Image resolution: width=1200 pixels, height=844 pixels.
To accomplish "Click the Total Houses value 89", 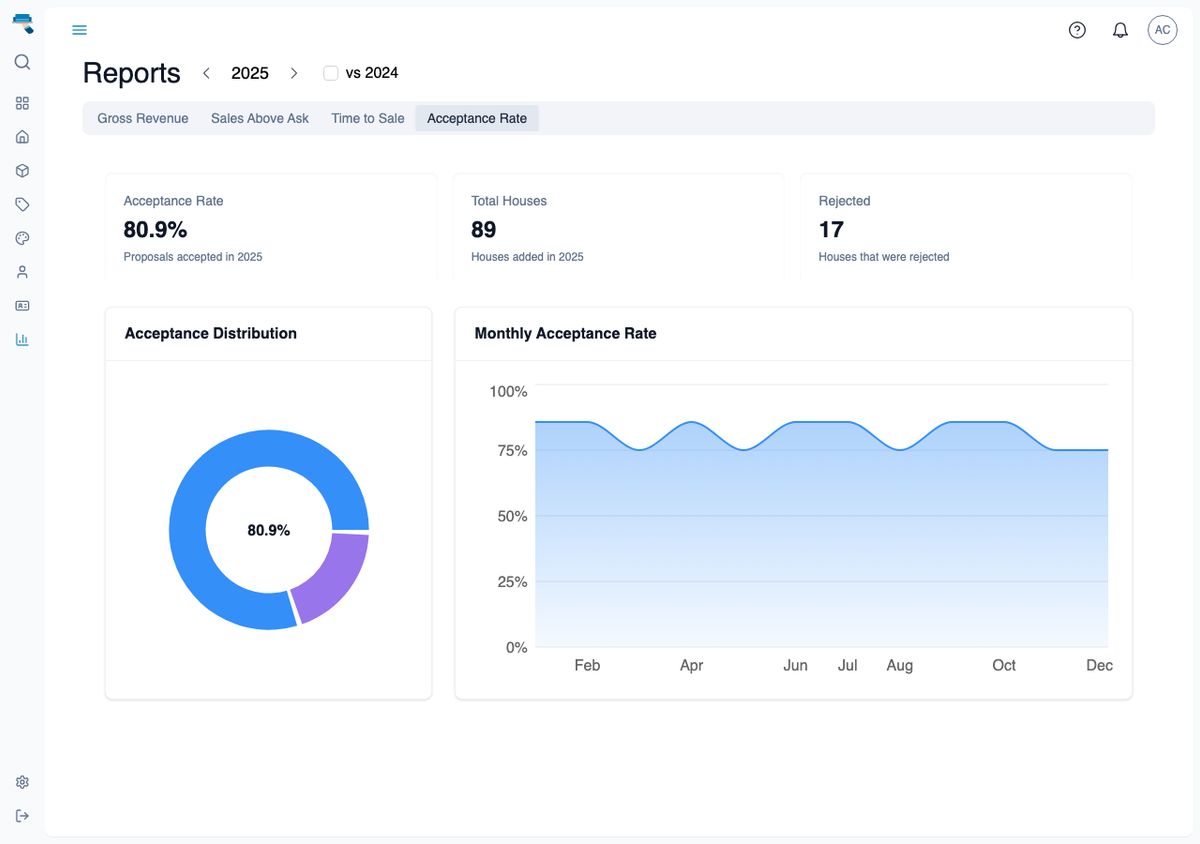I will (484, 230).
